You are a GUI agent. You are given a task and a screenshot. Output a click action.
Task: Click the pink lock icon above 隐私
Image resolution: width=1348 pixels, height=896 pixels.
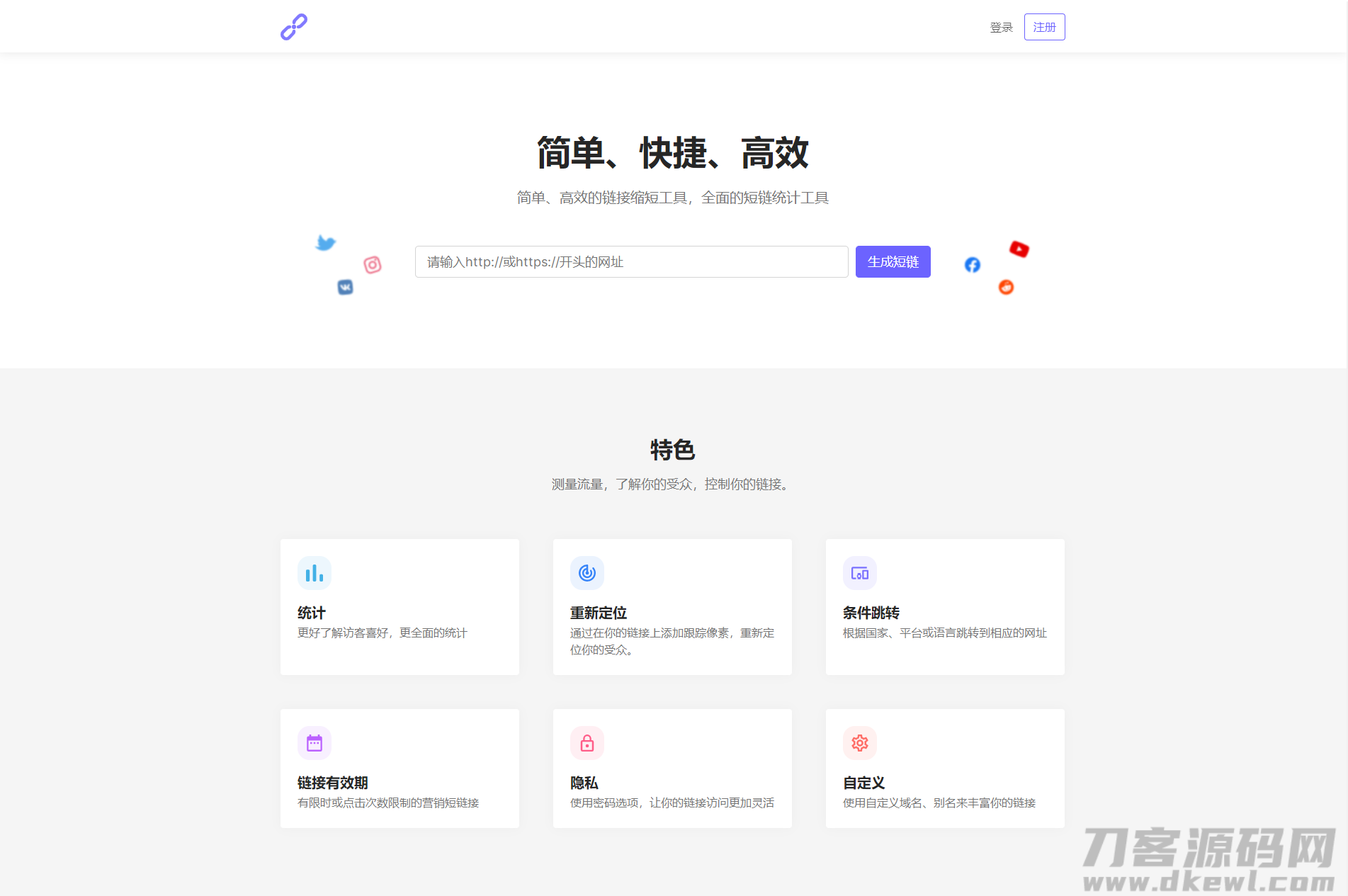[587, 742]
